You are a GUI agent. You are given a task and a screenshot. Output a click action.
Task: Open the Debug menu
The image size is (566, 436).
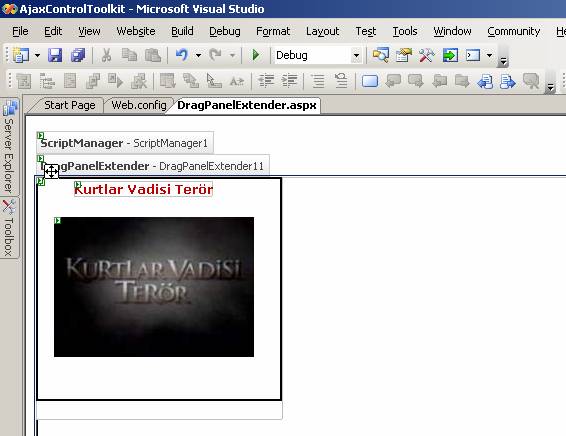click(x=225, y=31)
